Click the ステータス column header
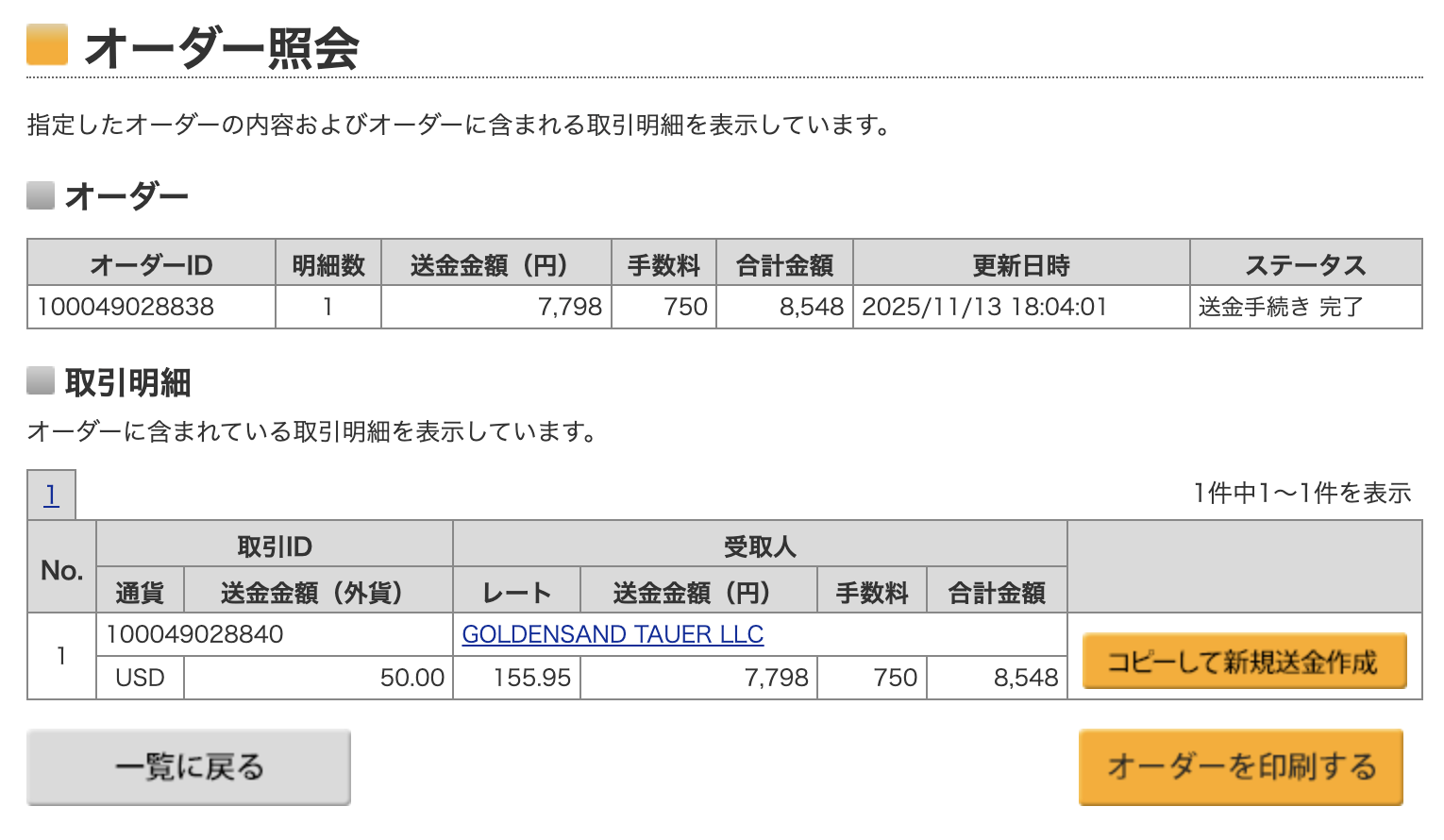 [1307, 264]
